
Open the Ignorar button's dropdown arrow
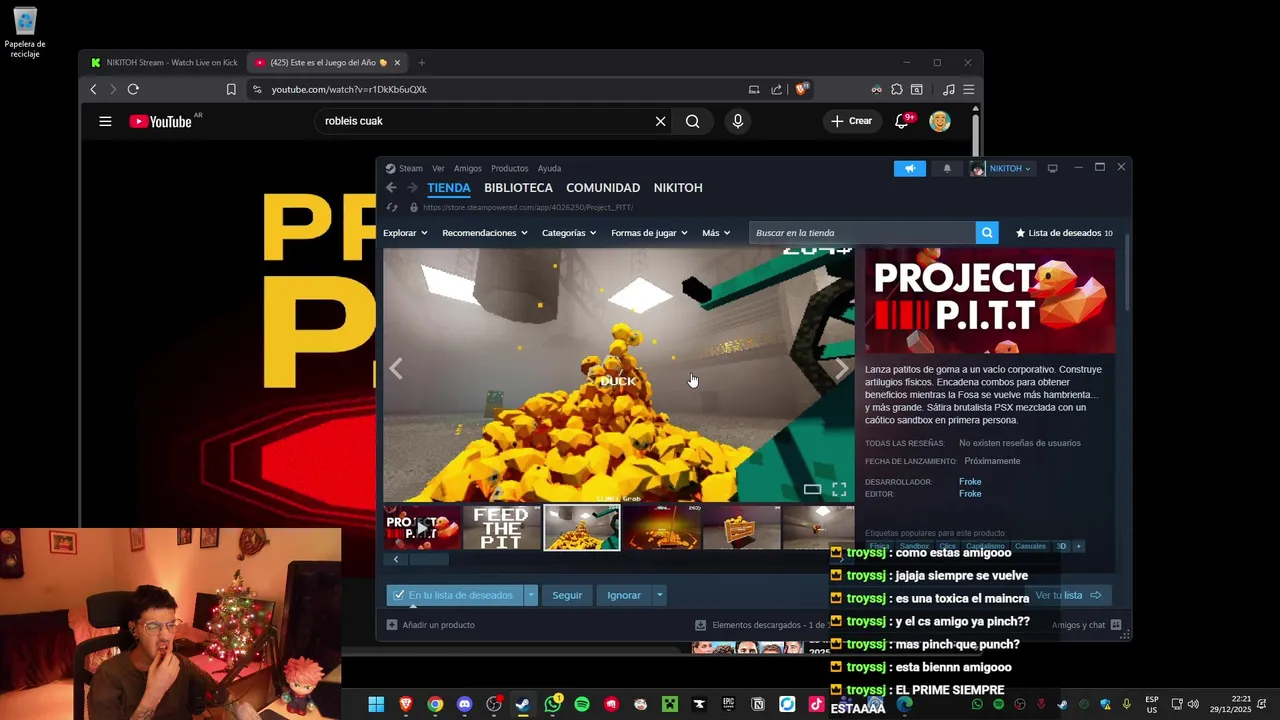659,595
